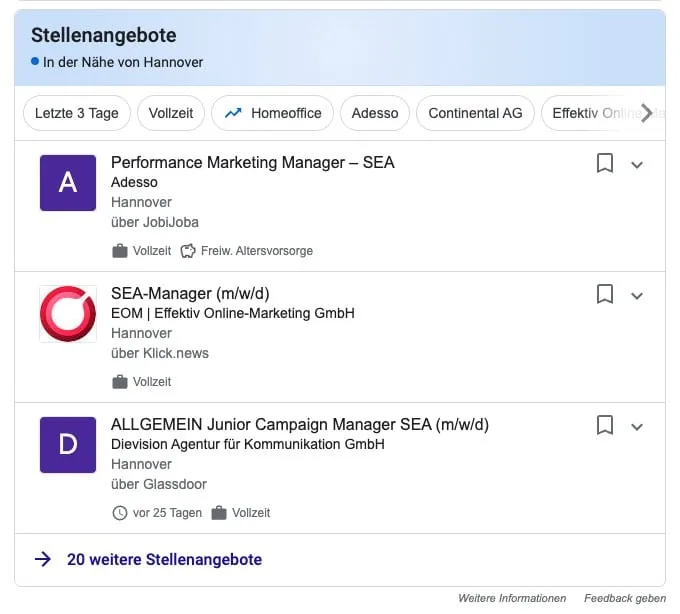Click the Adesso purple A logo
This screenshot has height=614, width=680.
point(68,183)
